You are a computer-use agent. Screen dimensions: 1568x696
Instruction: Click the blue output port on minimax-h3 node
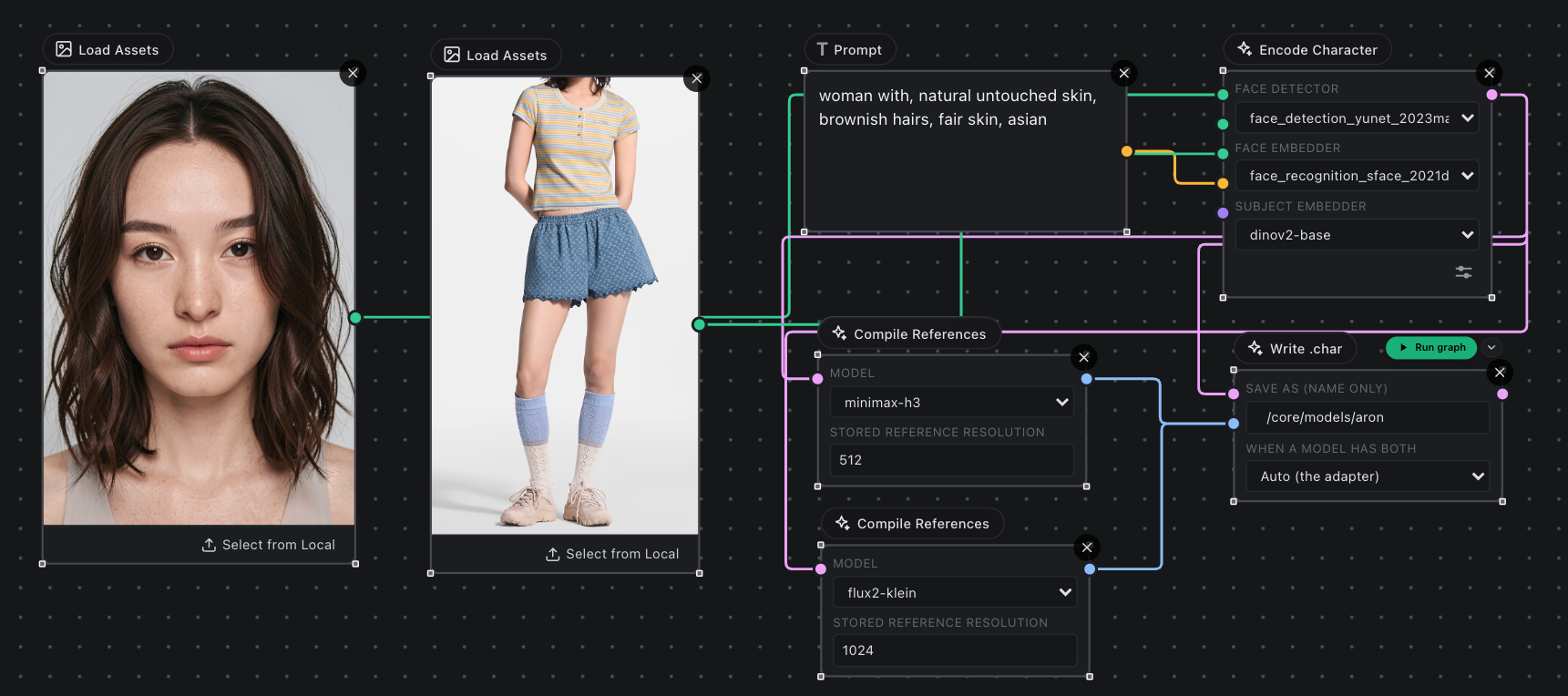pos(1087,379)
